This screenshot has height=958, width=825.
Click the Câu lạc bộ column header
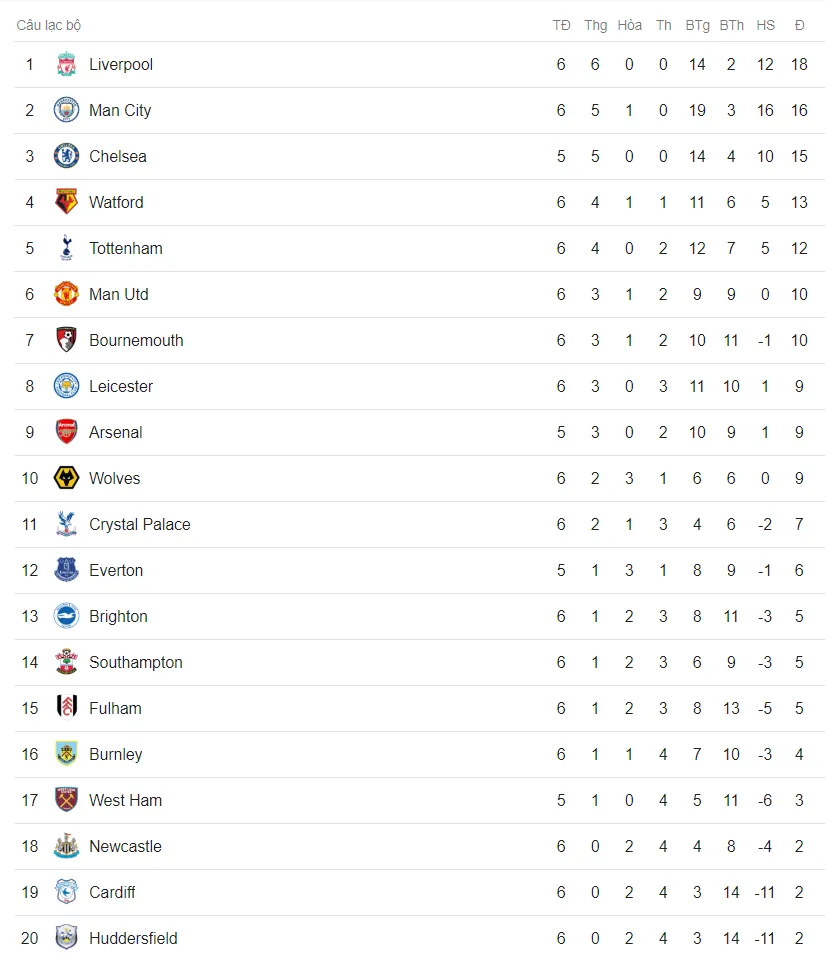pyautogui.click(x=49, y=25)
